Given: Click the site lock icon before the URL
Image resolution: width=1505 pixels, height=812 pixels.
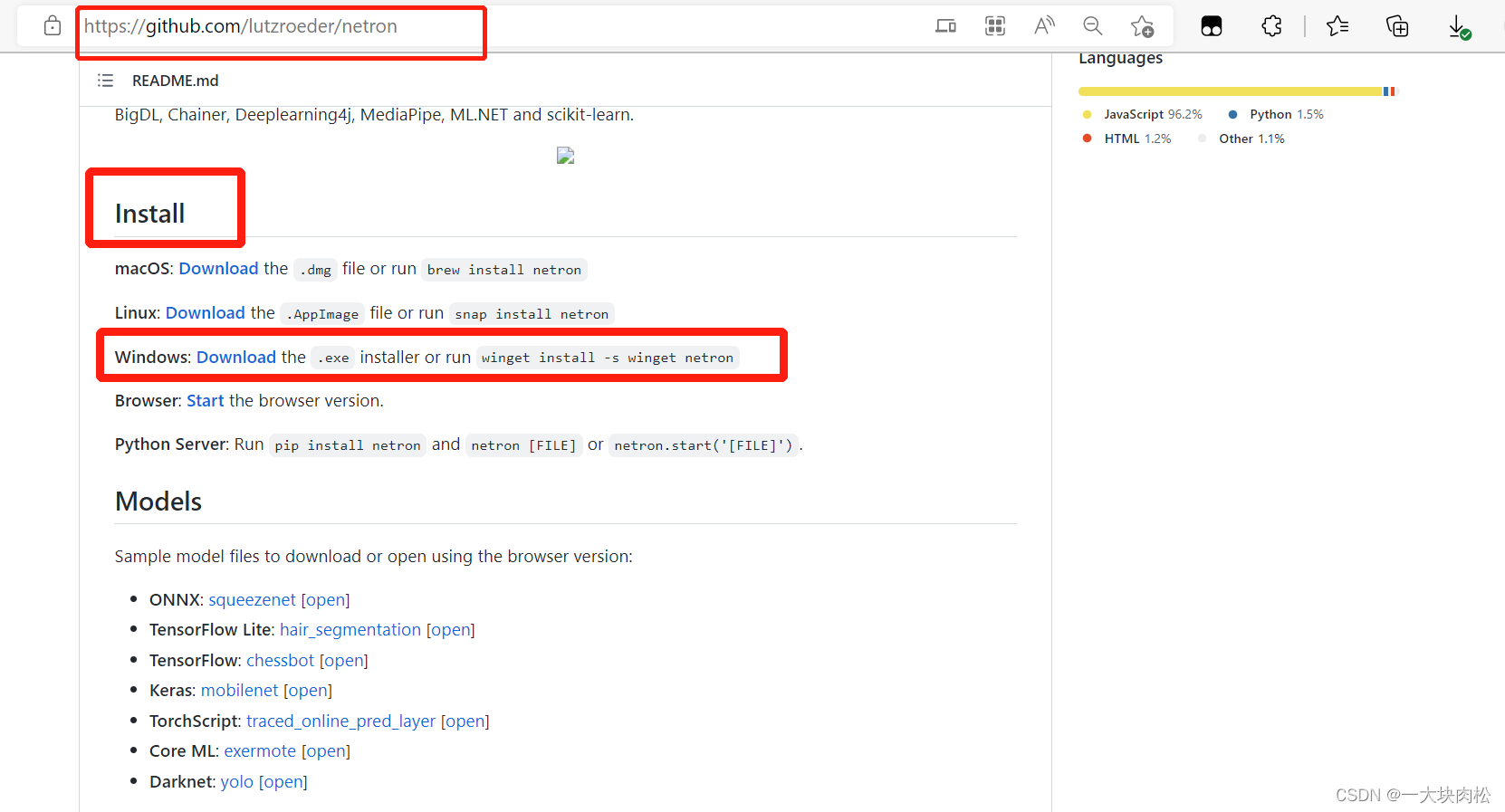Looking at the screenshot, I should [x=53, y=26].
